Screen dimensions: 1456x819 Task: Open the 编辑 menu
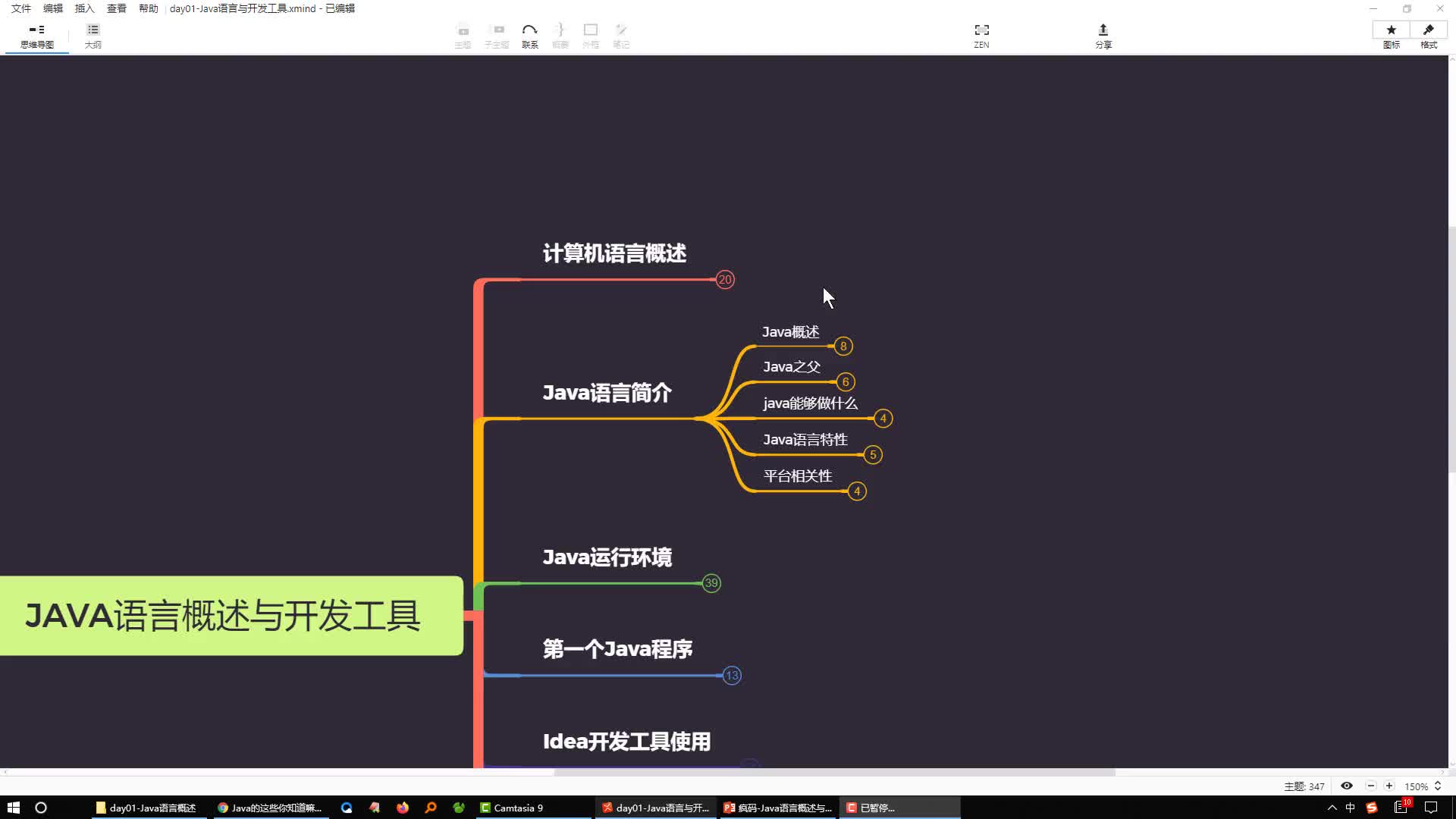[53, 8]
